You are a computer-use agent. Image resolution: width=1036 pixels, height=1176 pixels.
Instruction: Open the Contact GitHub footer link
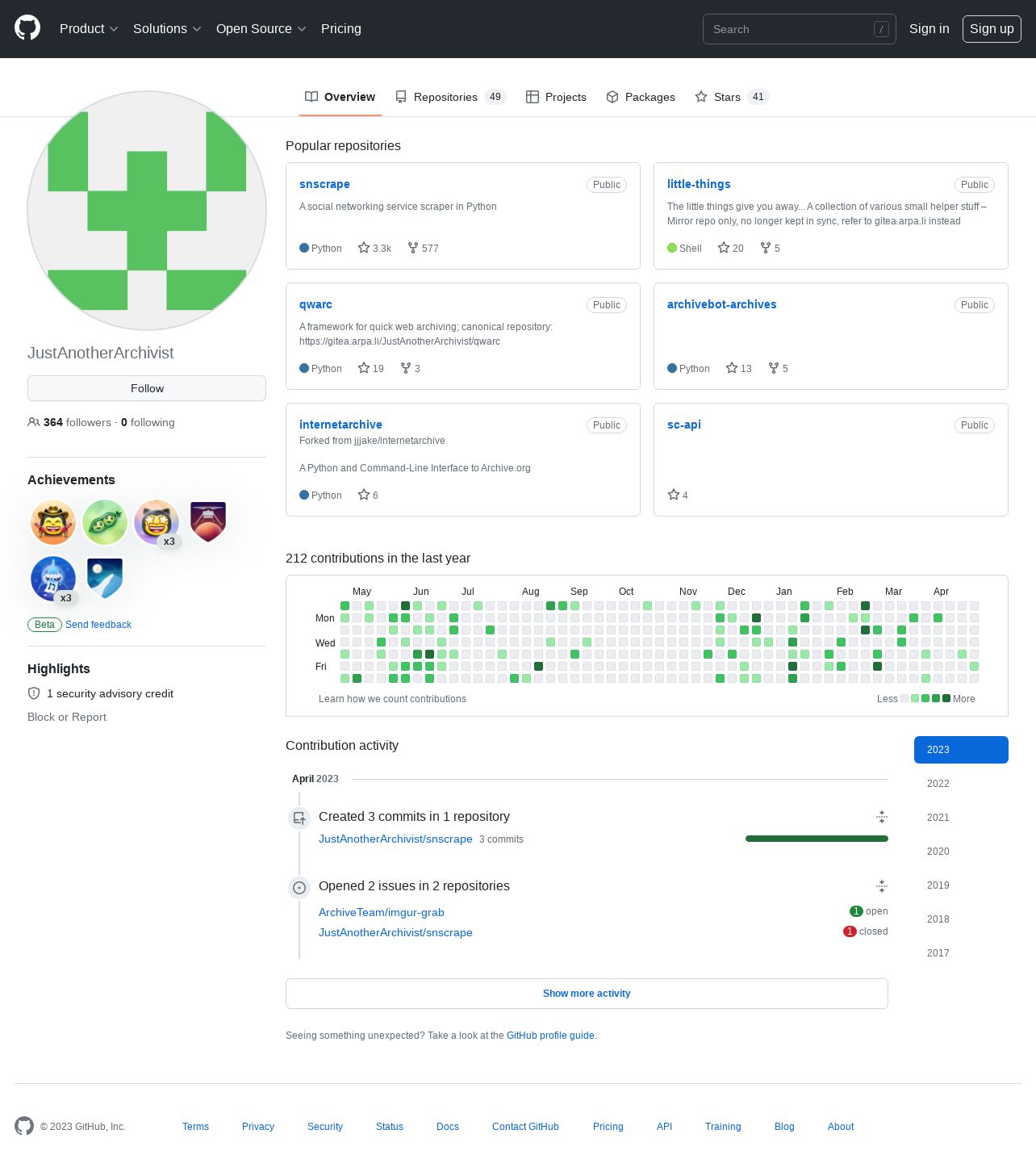point(525,1127)
